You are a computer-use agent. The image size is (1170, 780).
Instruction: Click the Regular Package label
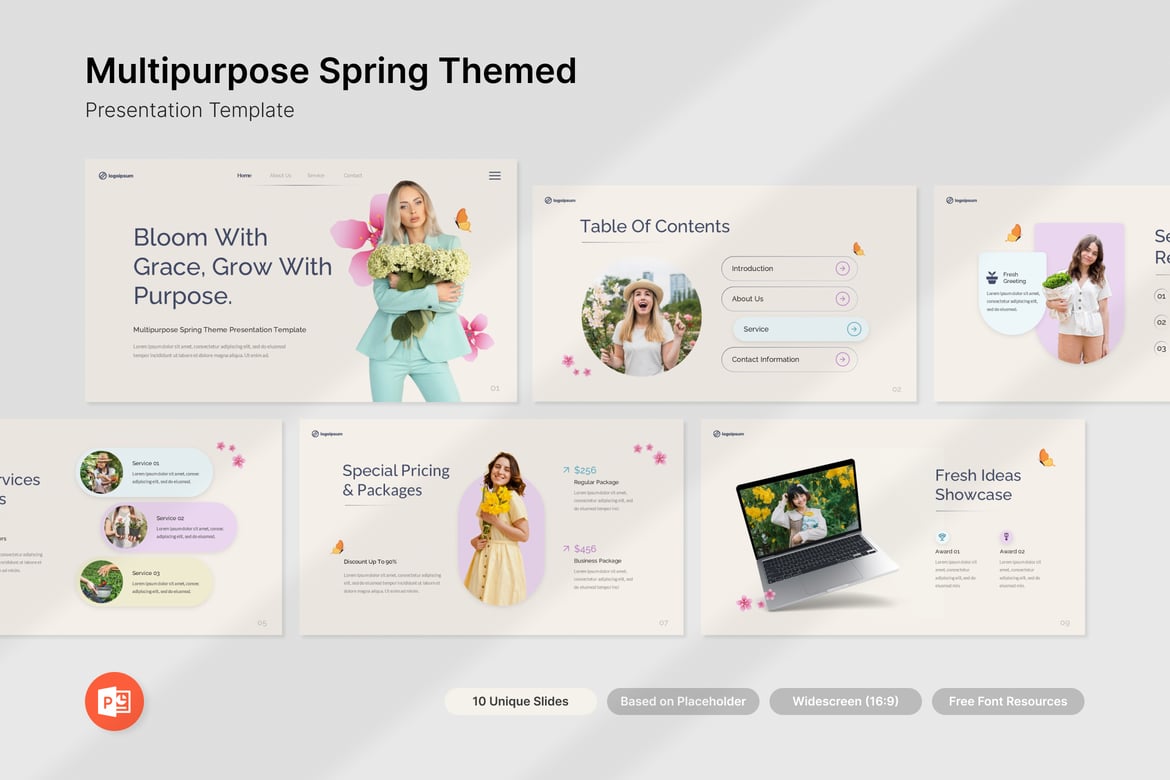tap(596, 482)
